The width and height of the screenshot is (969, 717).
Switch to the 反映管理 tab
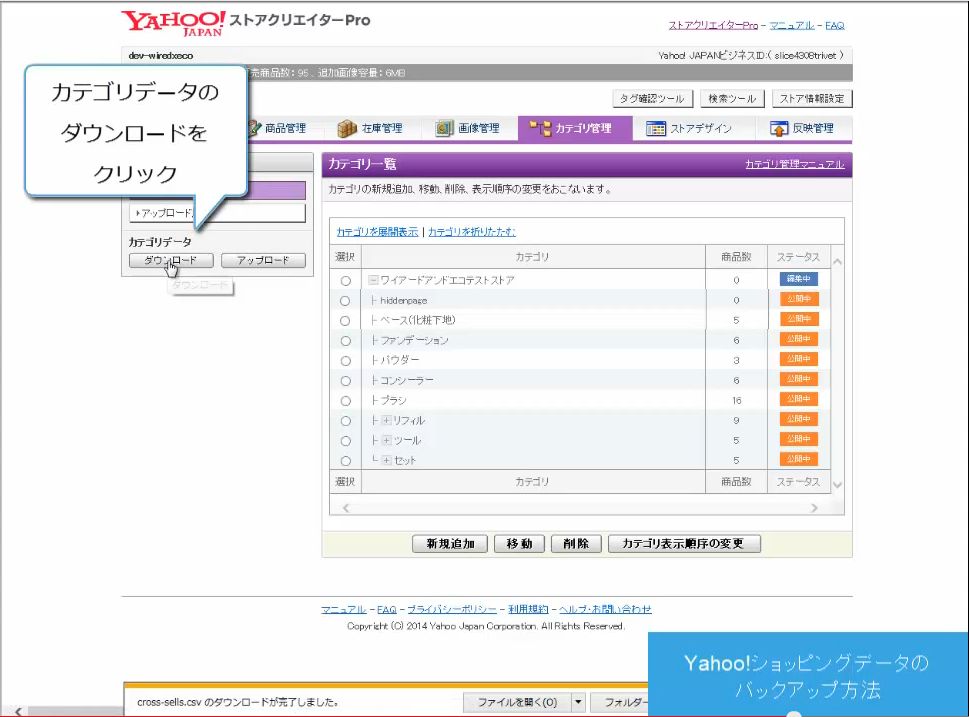(803, 129)
